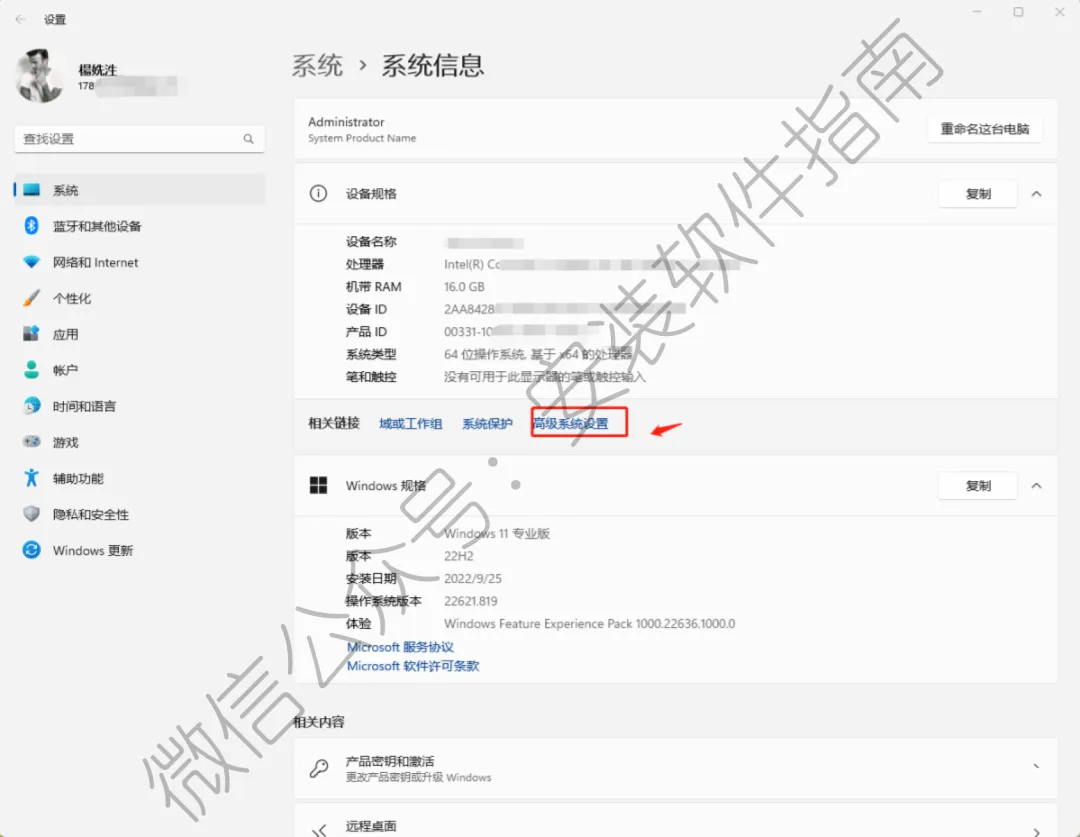Select the Network and Internet wifi icon
The height and width of the screenshot is (837, 1080).
(32, 262)
